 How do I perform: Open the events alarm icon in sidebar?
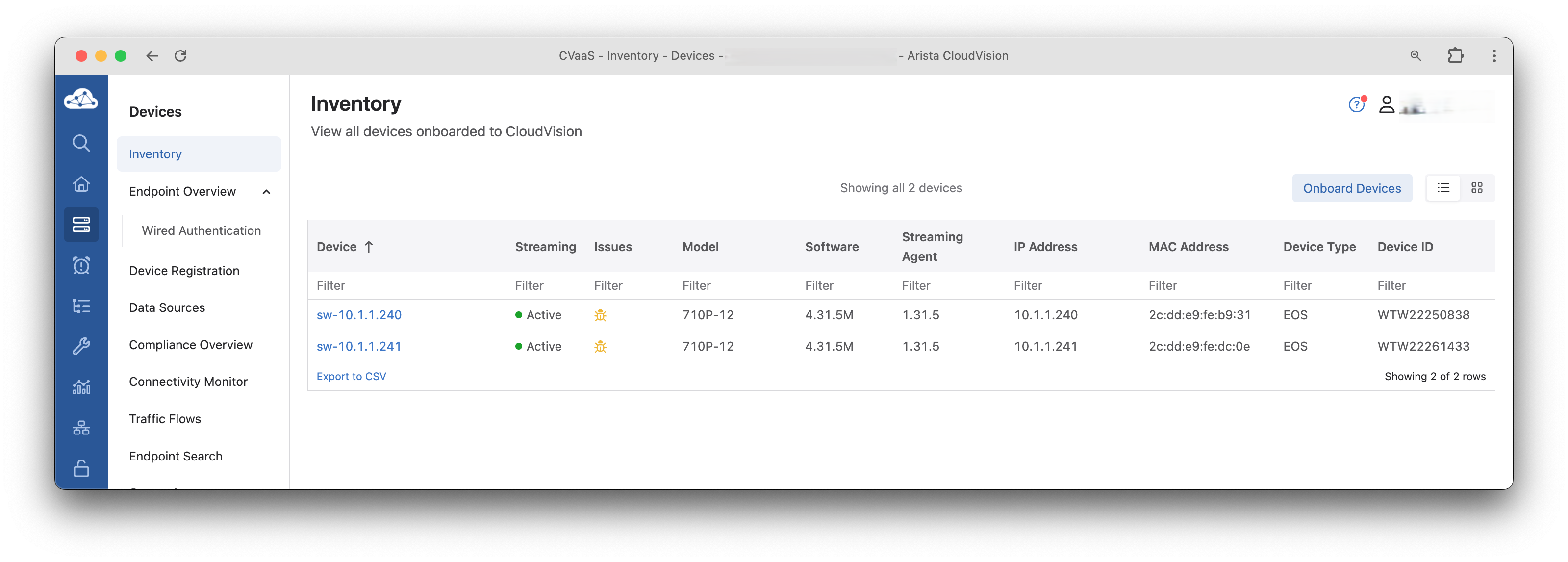[x=81, y=265]
